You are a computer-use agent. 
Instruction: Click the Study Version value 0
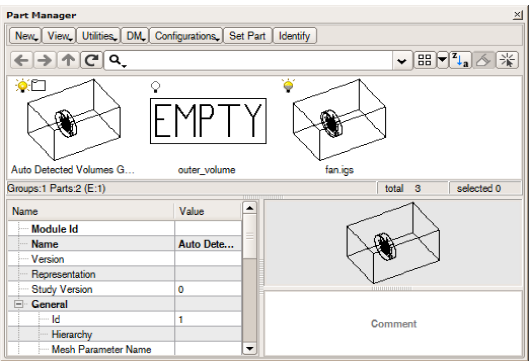coord(208,289)
